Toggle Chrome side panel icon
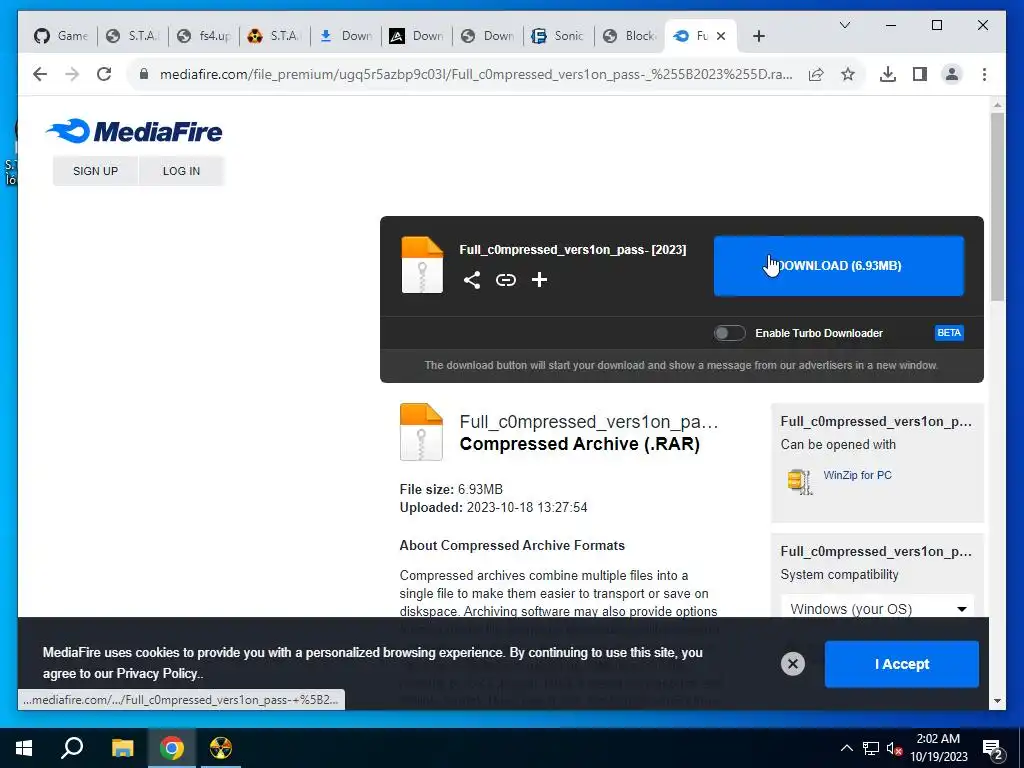 [920, 74]
